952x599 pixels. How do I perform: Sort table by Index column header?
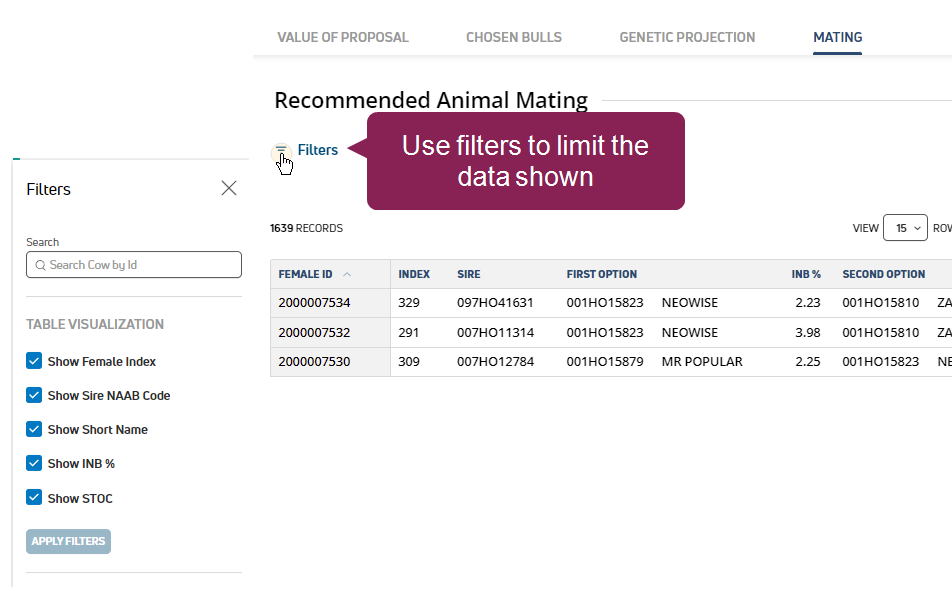tap(414, 274)
